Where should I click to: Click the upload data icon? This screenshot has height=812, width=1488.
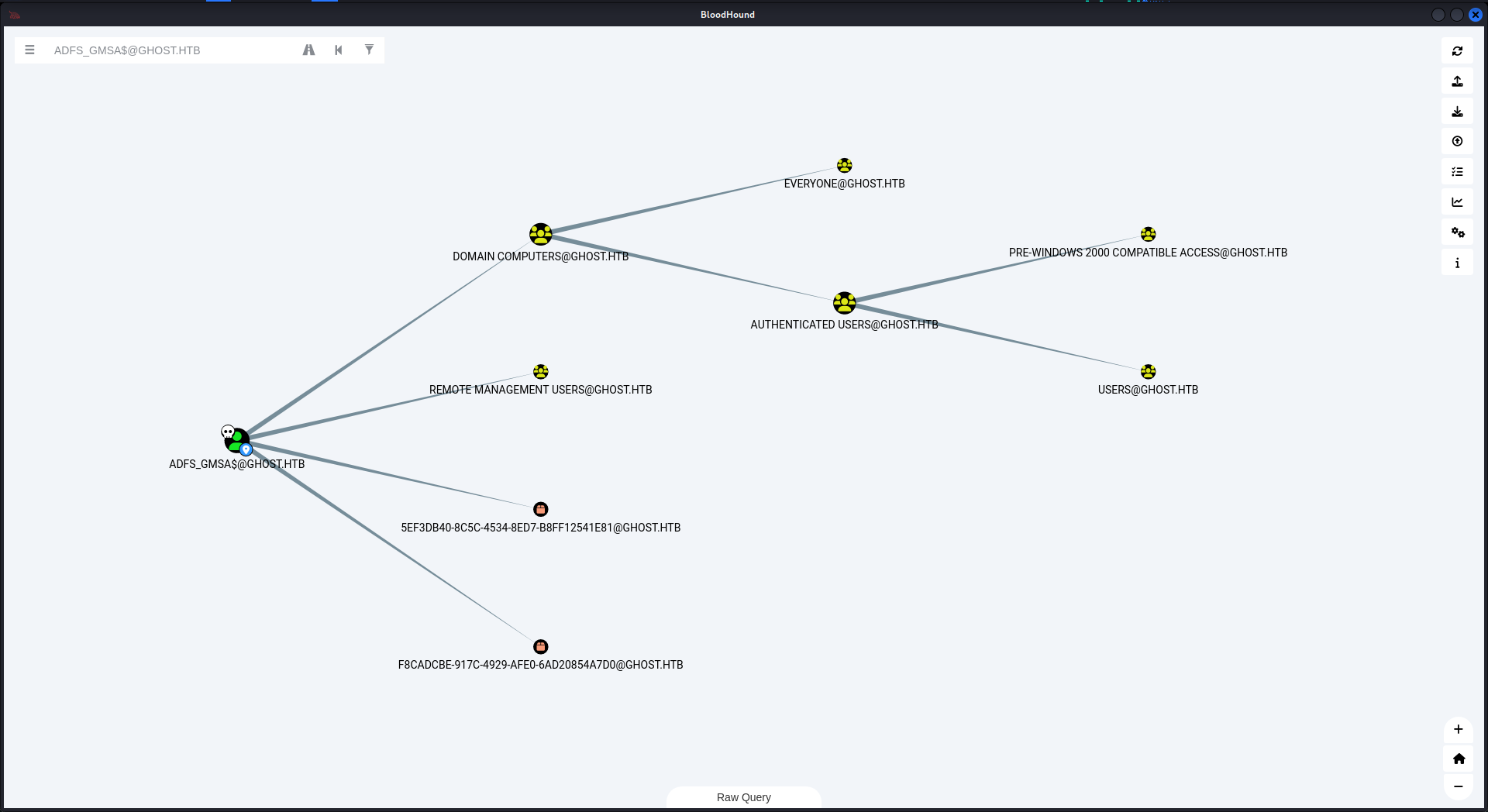pos(1457,141)
